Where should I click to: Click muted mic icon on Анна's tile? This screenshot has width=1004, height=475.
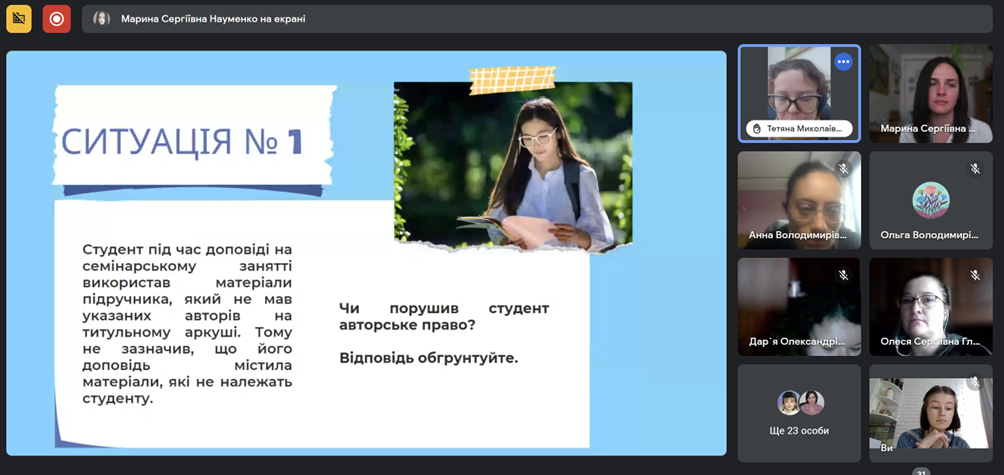843,168
